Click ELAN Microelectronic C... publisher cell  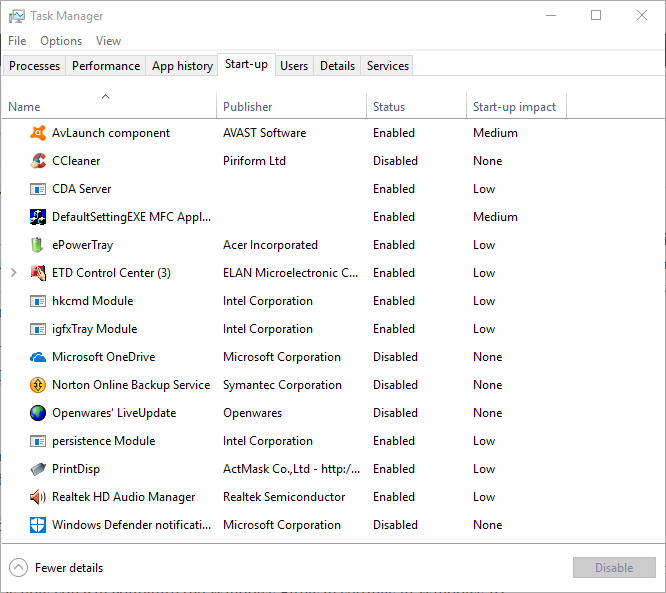pos(290,273)
